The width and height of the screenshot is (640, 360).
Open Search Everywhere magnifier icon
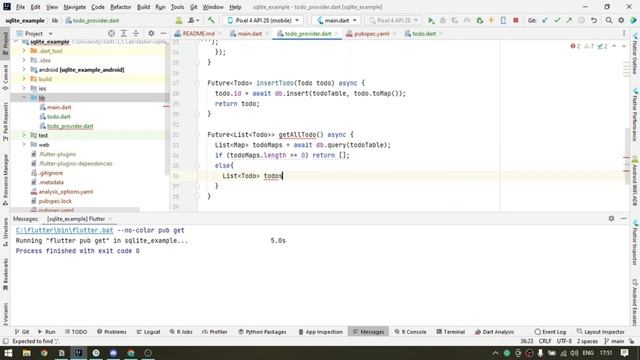point(609,20)
